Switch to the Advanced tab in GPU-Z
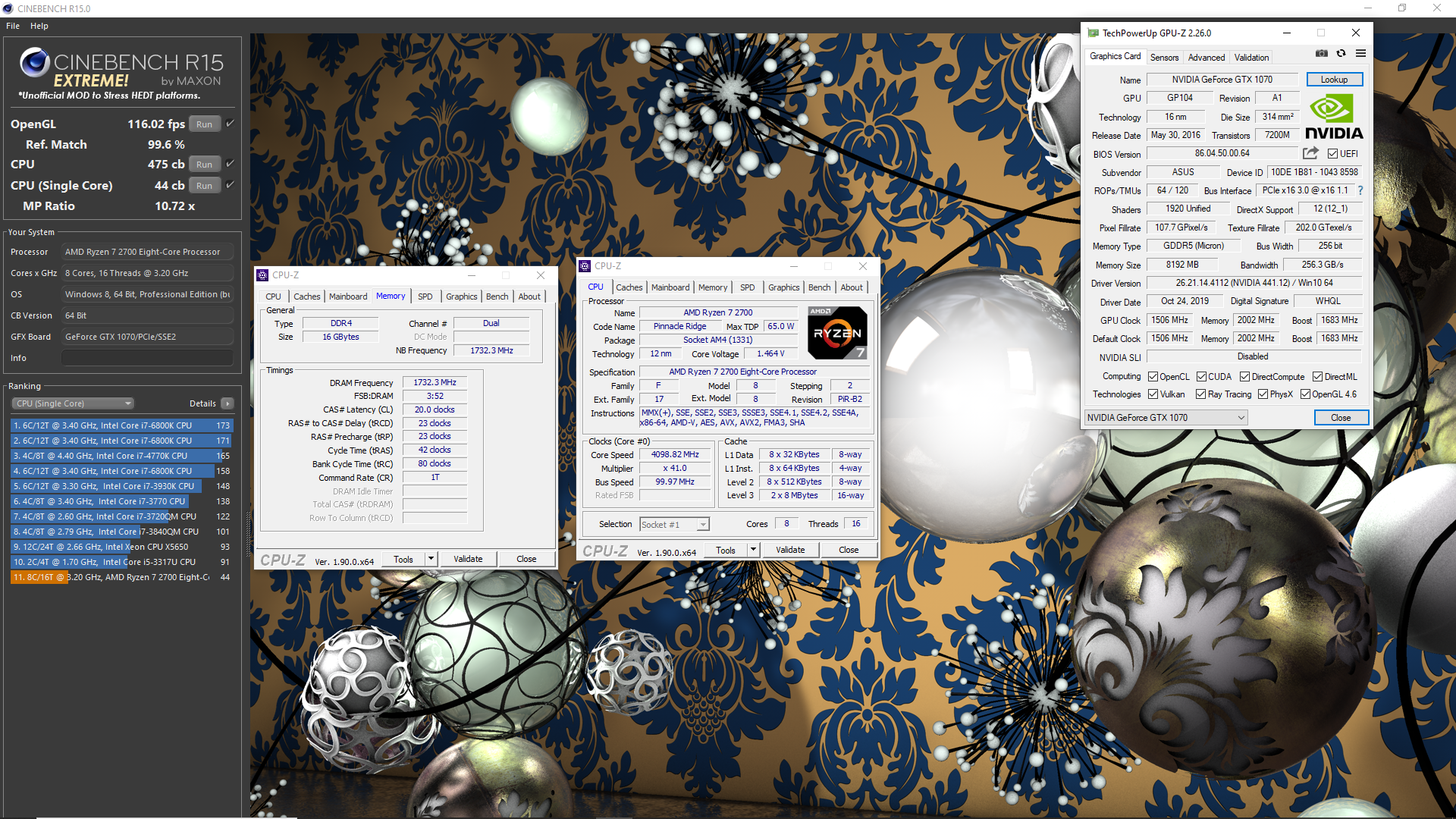The height and width of the screenshot is (819, 1456). pyautogui.click(x=1206, y=58)
